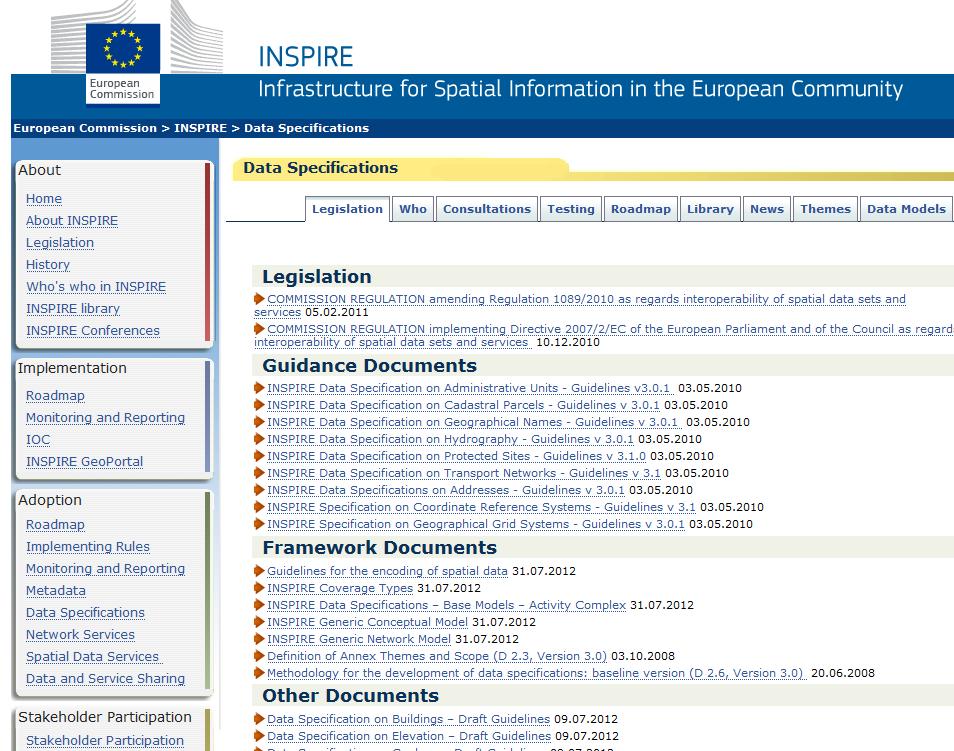Open Geographical Names Guidelines document
The width and height of the screenshot is (954, 751).
(x=474, y=422)
